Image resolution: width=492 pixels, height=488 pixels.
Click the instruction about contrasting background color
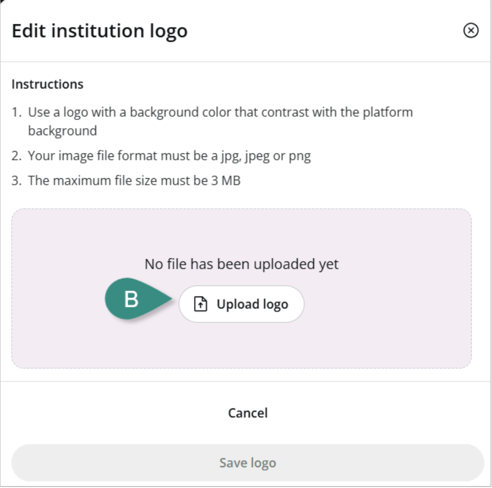pos(220,121)
